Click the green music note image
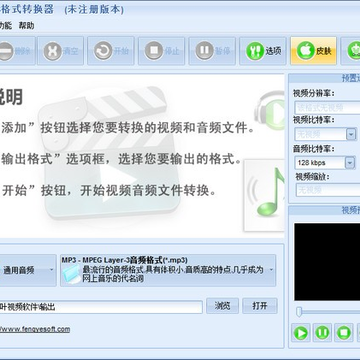360x360 pixels. point(264,195)
